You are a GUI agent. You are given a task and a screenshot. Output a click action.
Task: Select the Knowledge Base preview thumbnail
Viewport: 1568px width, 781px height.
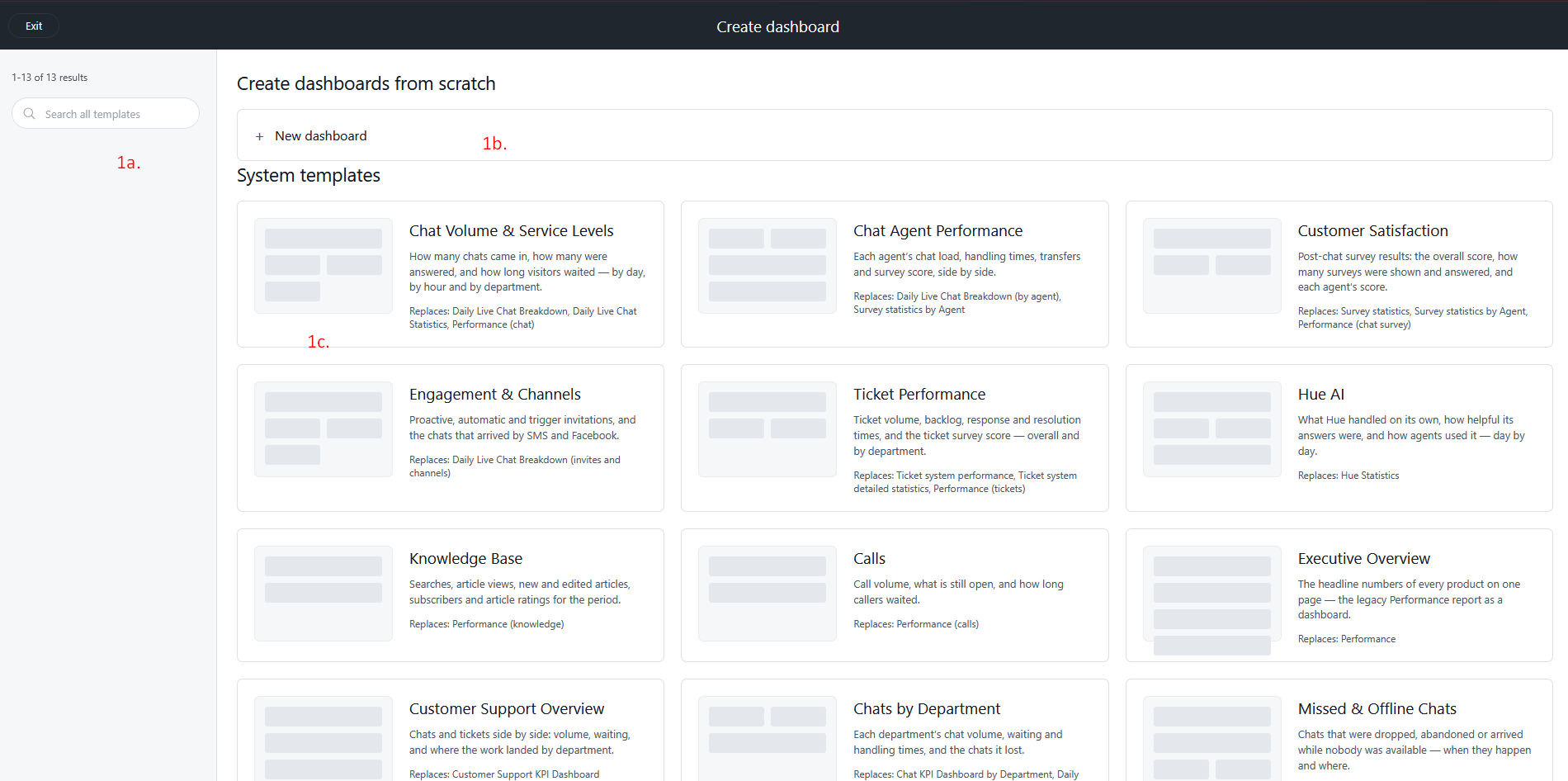[x=324, y=594]
